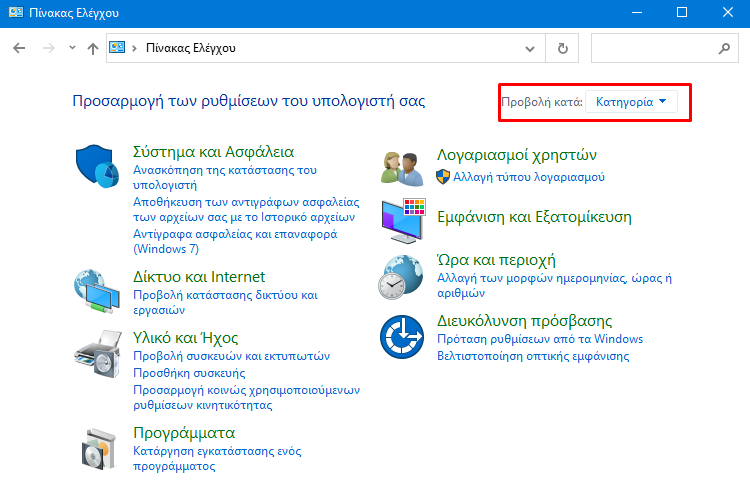Open Ανασκόπηση της κατάστασης του υπολογιστή

click(225, 178)
